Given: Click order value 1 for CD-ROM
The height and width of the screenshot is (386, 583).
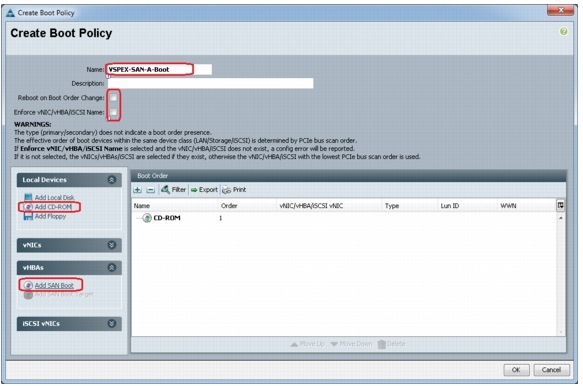Looking at the screenshot, I should [220, 218].
